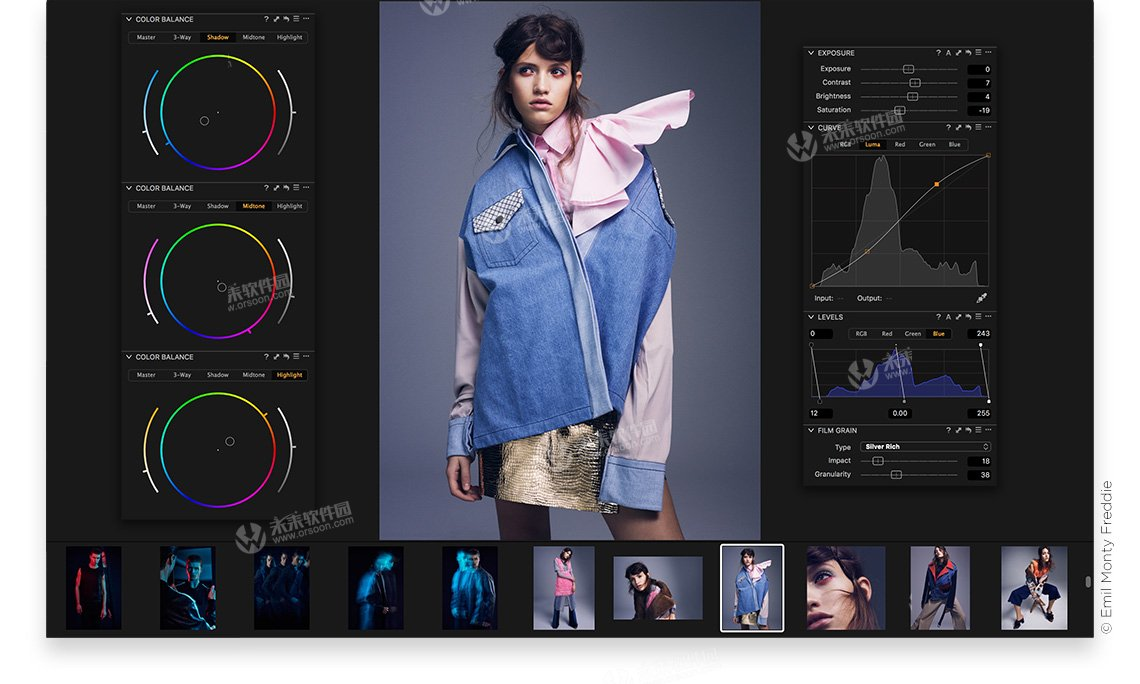Select the face close-up portrait thumbnail
The image size is (1140, 684).
(846, 588)
